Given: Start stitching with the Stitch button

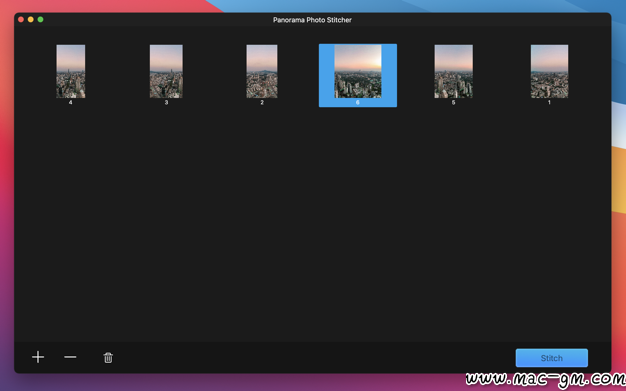Looking at the screenshot, I should pos(551,358).
